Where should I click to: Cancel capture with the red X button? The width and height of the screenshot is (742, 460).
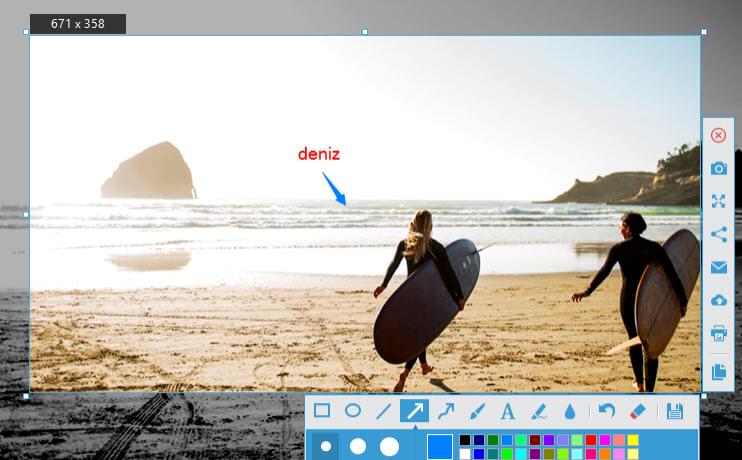(x=718, y=135)
